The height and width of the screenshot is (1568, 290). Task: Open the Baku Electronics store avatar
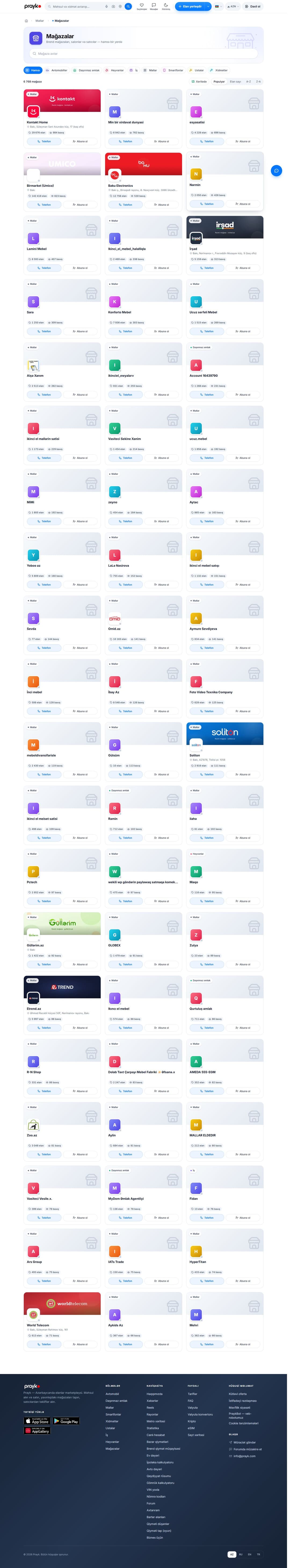(x=115, y=175)
